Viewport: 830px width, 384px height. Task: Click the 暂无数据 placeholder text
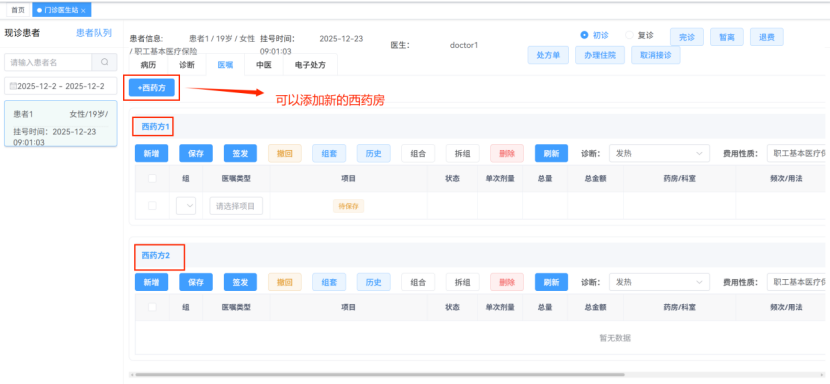(x=615, y=338)
